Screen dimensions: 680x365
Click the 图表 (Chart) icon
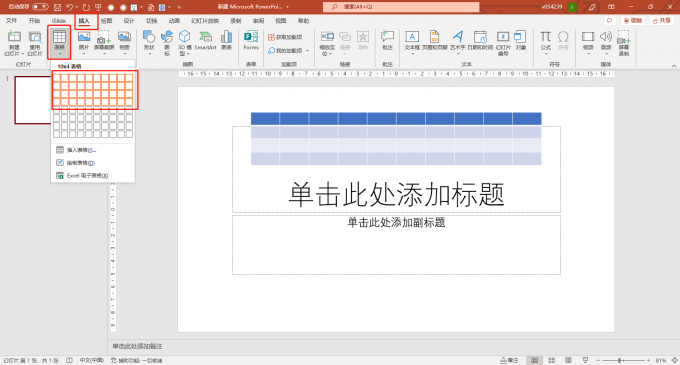pyautogui.click(x=226, y=37)
